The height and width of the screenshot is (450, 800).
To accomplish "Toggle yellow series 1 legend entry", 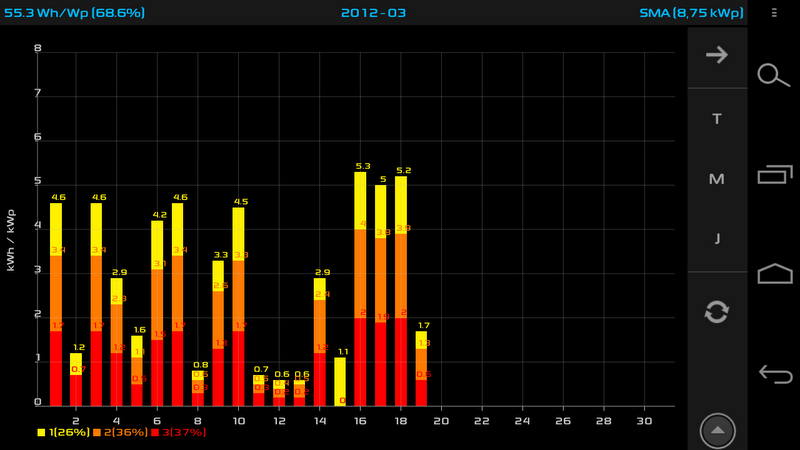I will tap(63, 432).
